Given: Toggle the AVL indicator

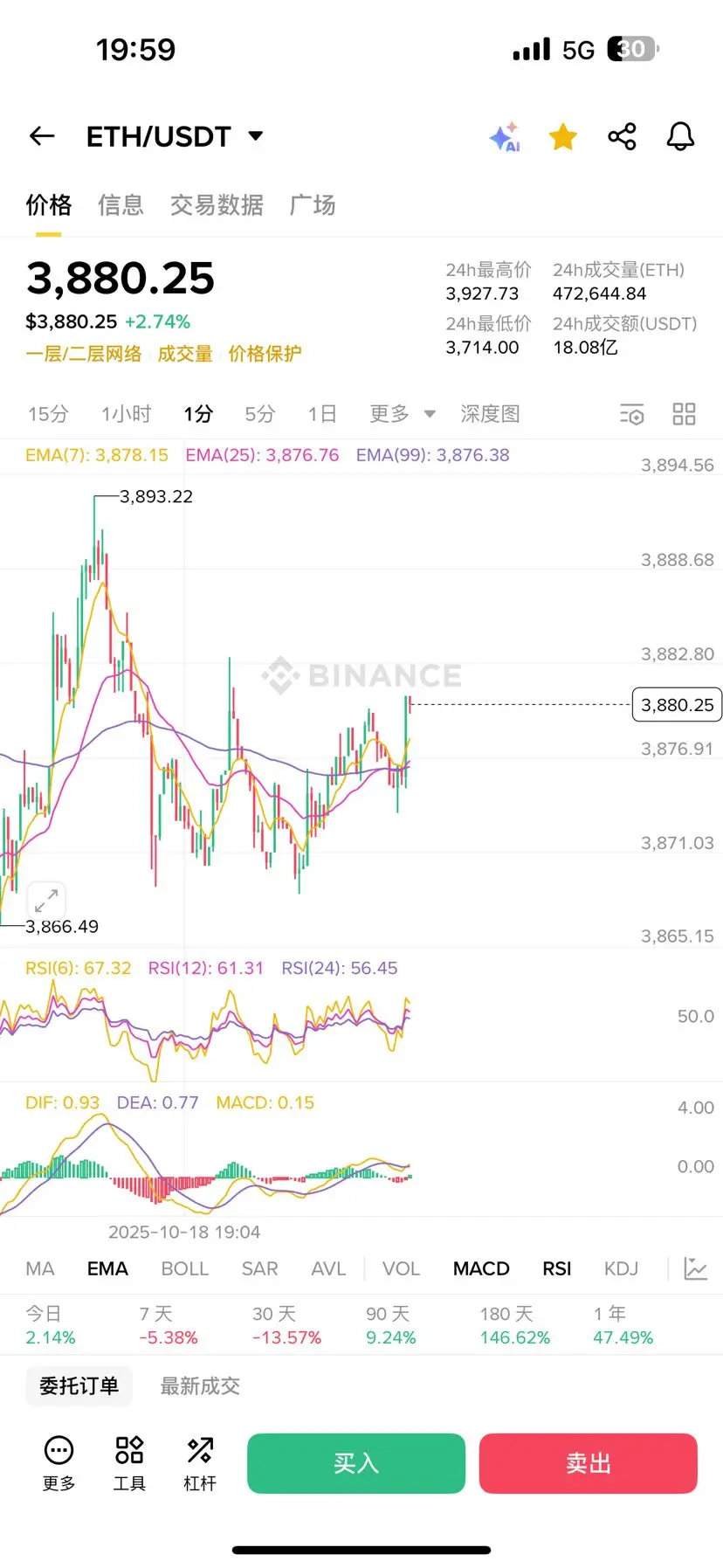Looking at the screenshot, I should click(328, 1269).
